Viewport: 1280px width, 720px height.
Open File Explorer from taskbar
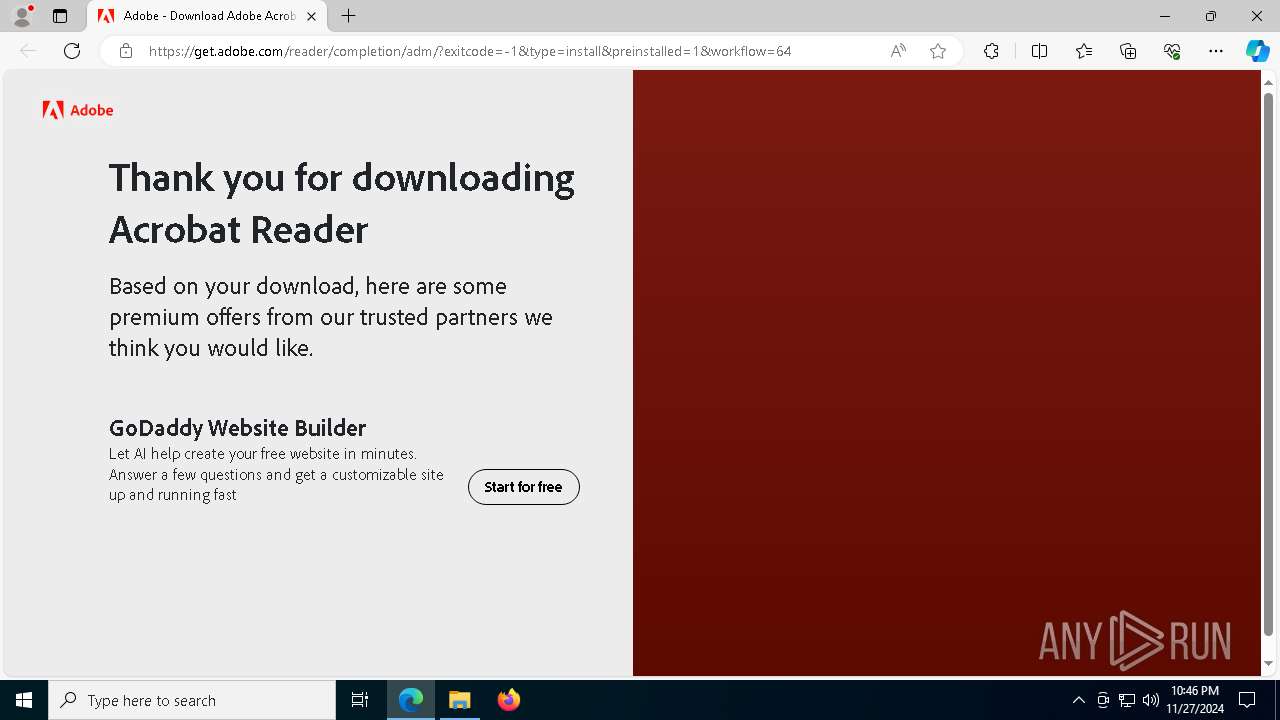(459, 700)
